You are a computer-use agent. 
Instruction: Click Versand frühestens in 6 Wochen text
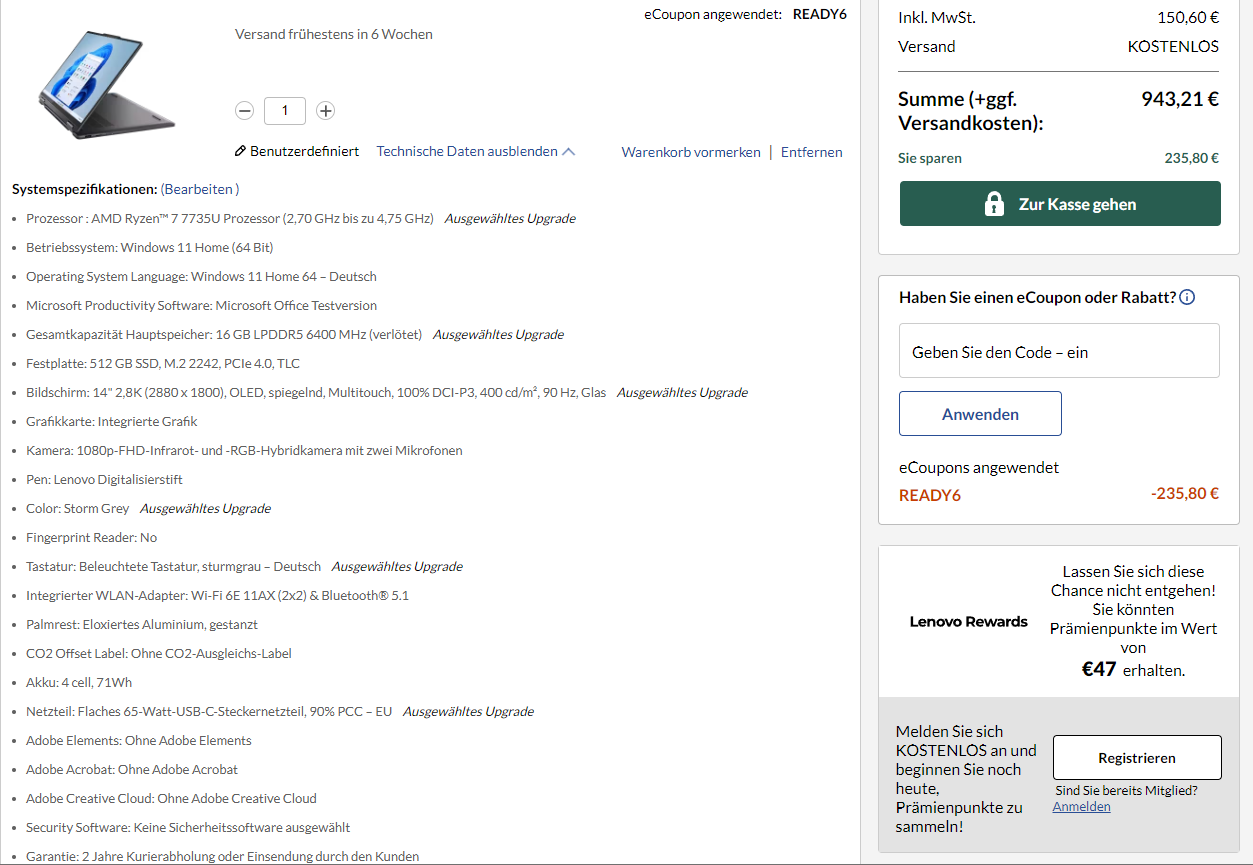coord(334,34)
